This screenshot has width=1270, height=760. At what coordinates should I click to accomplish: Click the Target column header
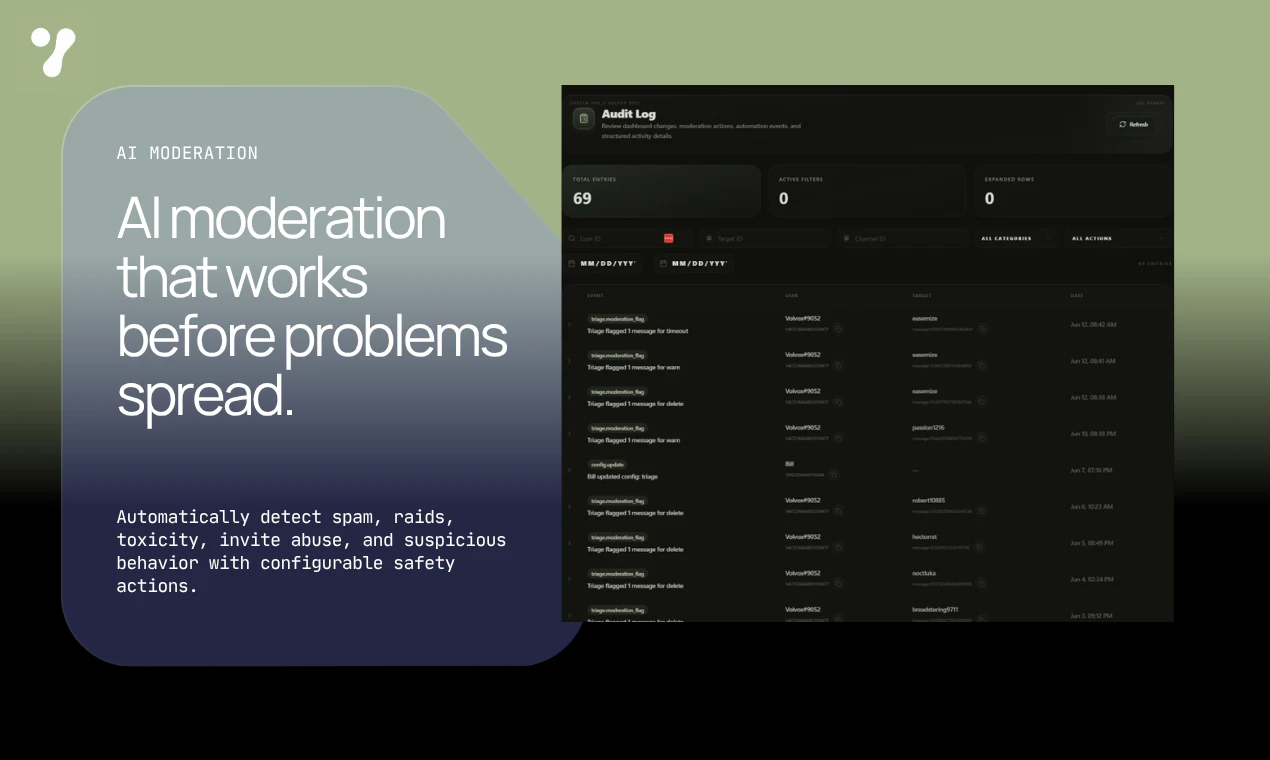click(921, 296)
